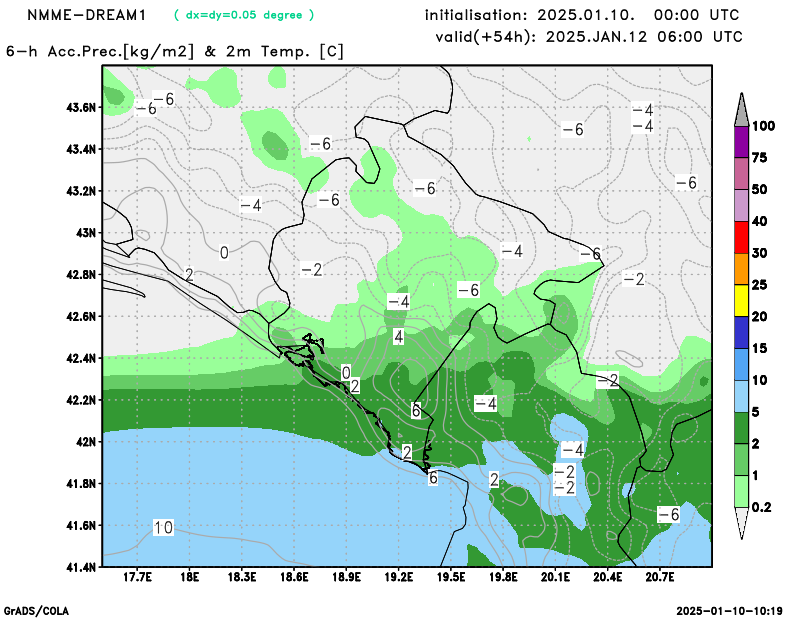This screenshot has width=800, height=618.
Task: Click the pink 50–75 legend color block
Action: click(x=741, y=174)
